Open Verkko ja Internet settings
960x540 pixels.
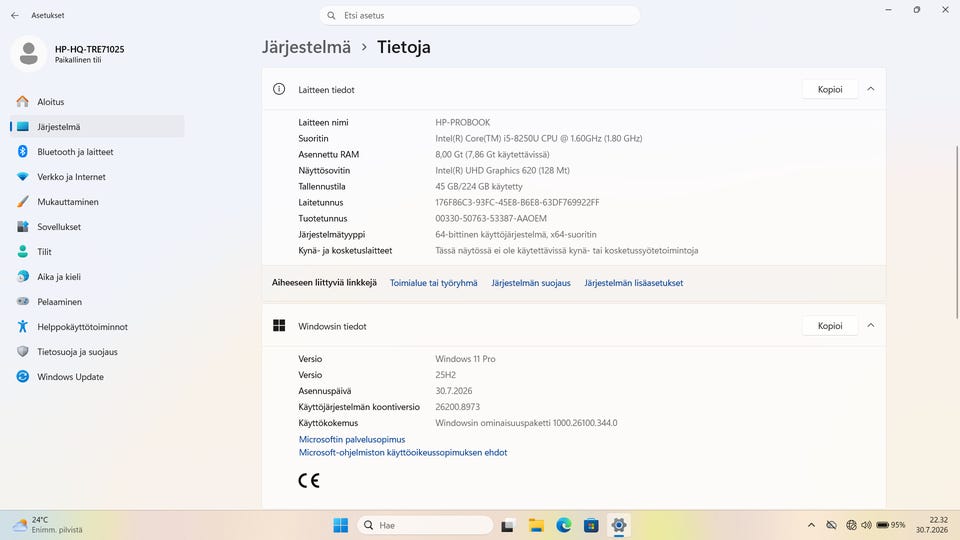pyautogui.click(x=97, y=177)
